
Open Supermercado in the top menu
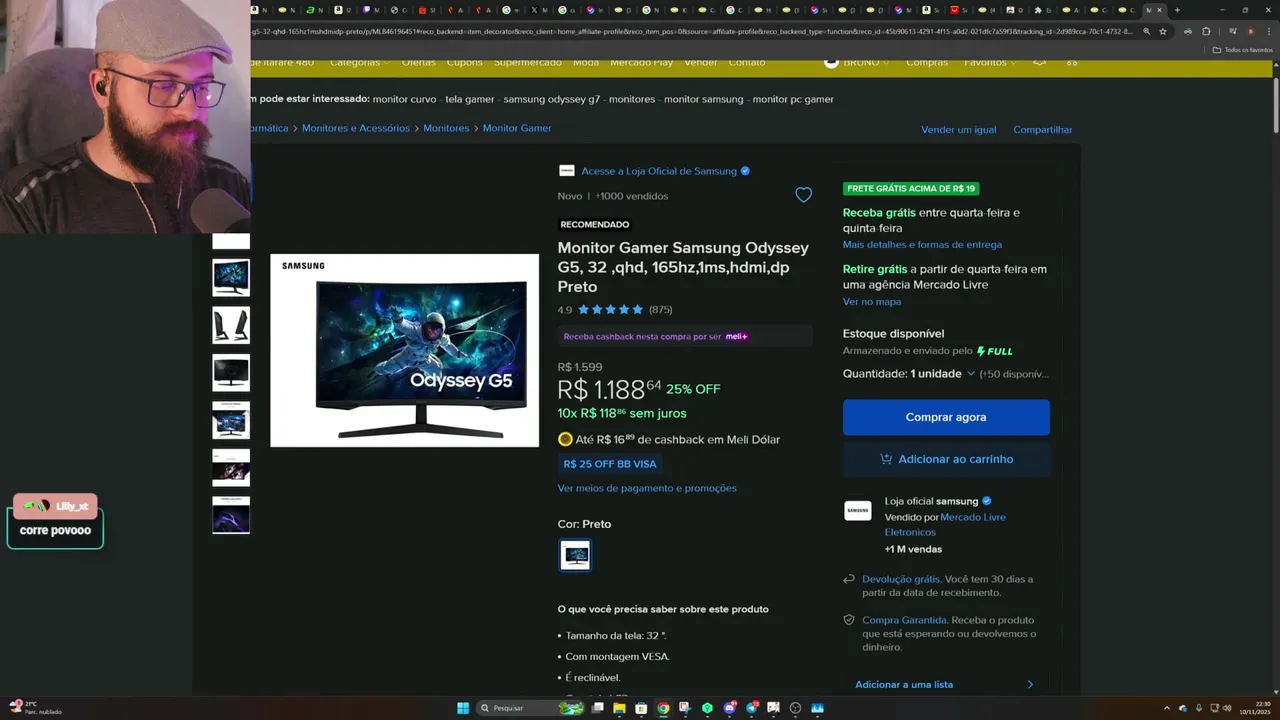coord(527,62)
